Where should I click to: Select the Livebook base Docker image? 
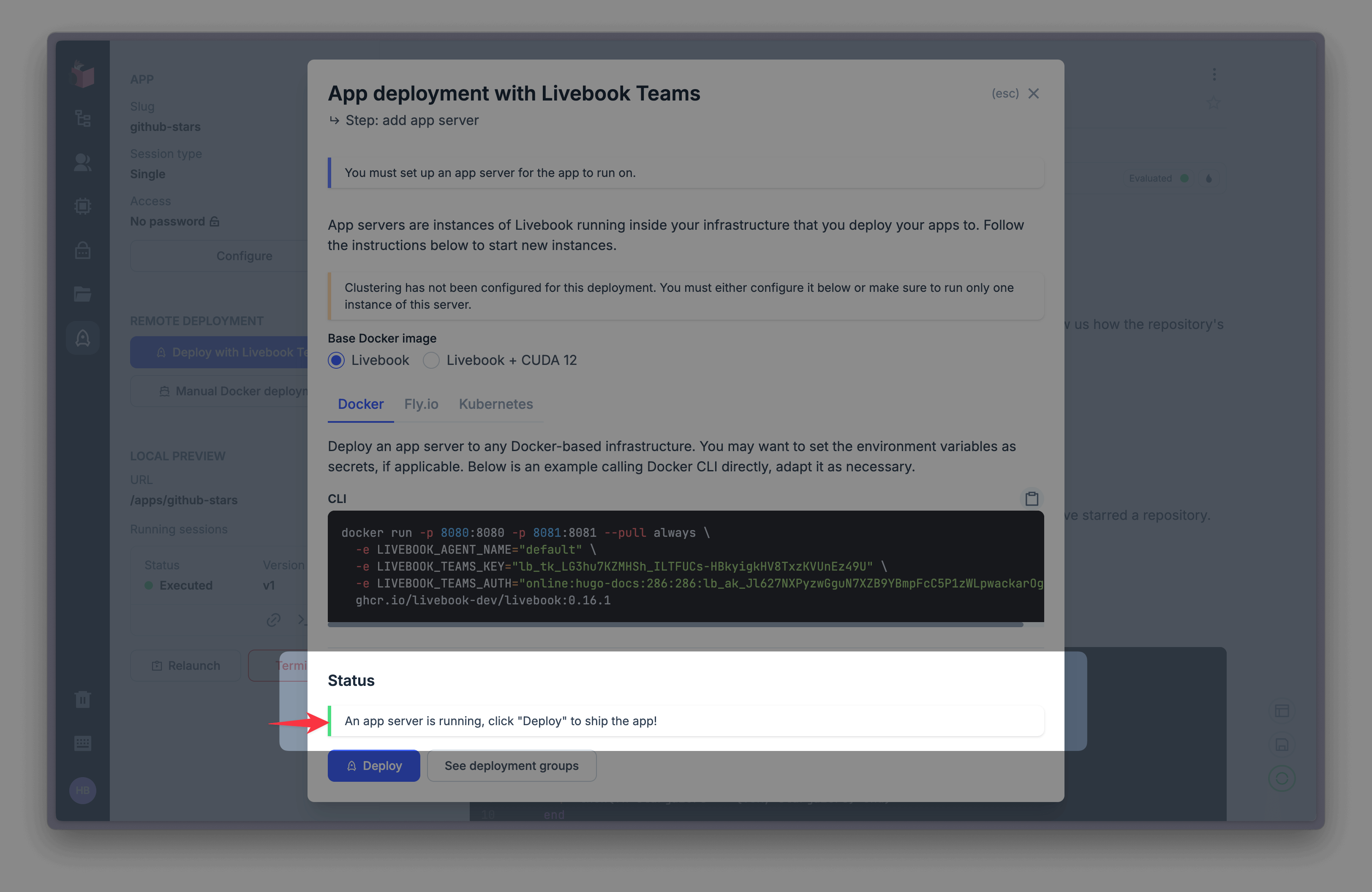336,359
